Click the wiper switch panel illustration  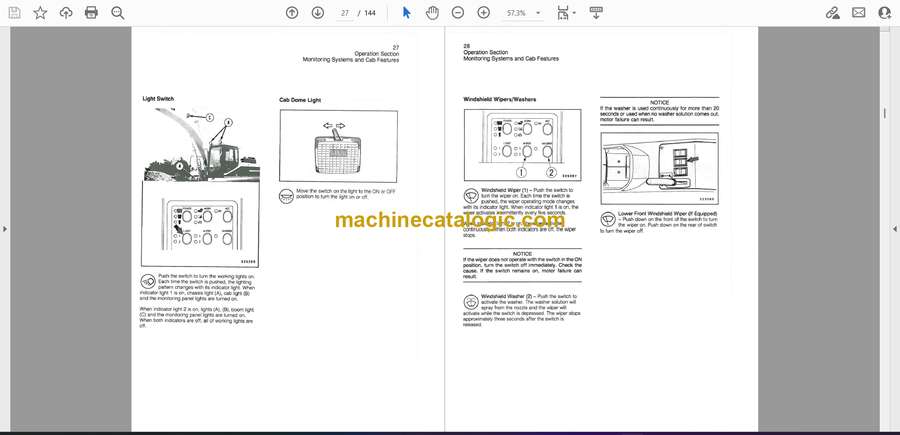click(x=522, y=145)
